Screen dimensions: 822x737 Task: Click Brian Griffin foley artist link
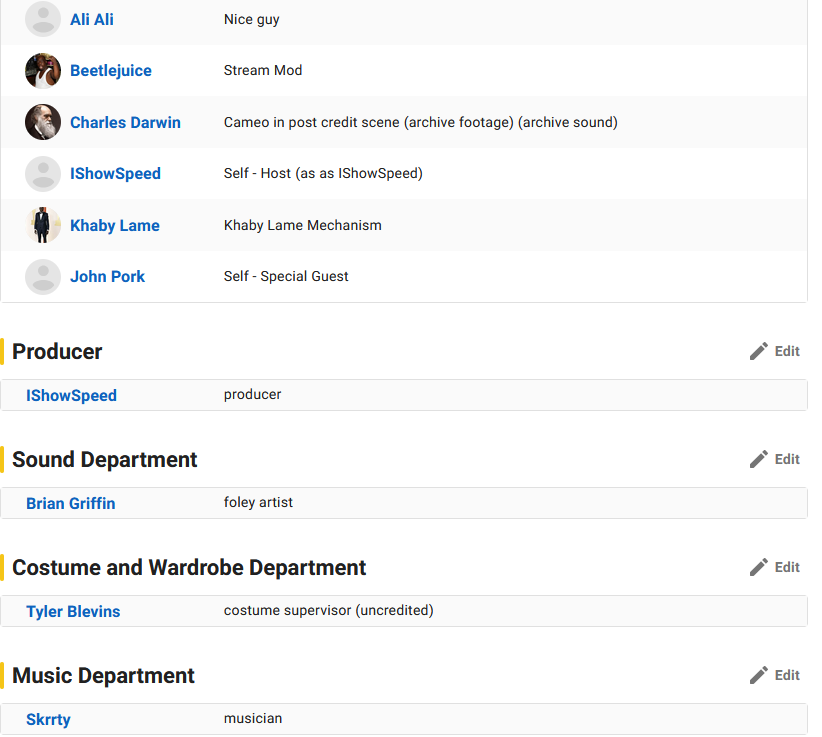(x=70, y=504)
